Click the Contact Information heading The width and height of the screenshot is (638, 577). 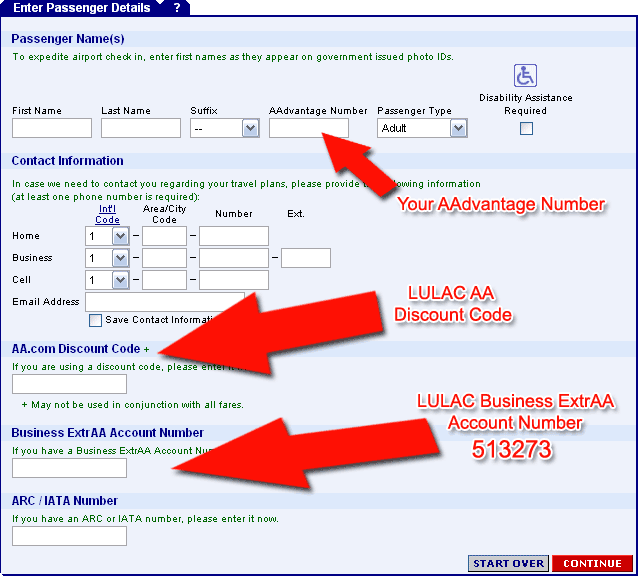tap(68, 161)
